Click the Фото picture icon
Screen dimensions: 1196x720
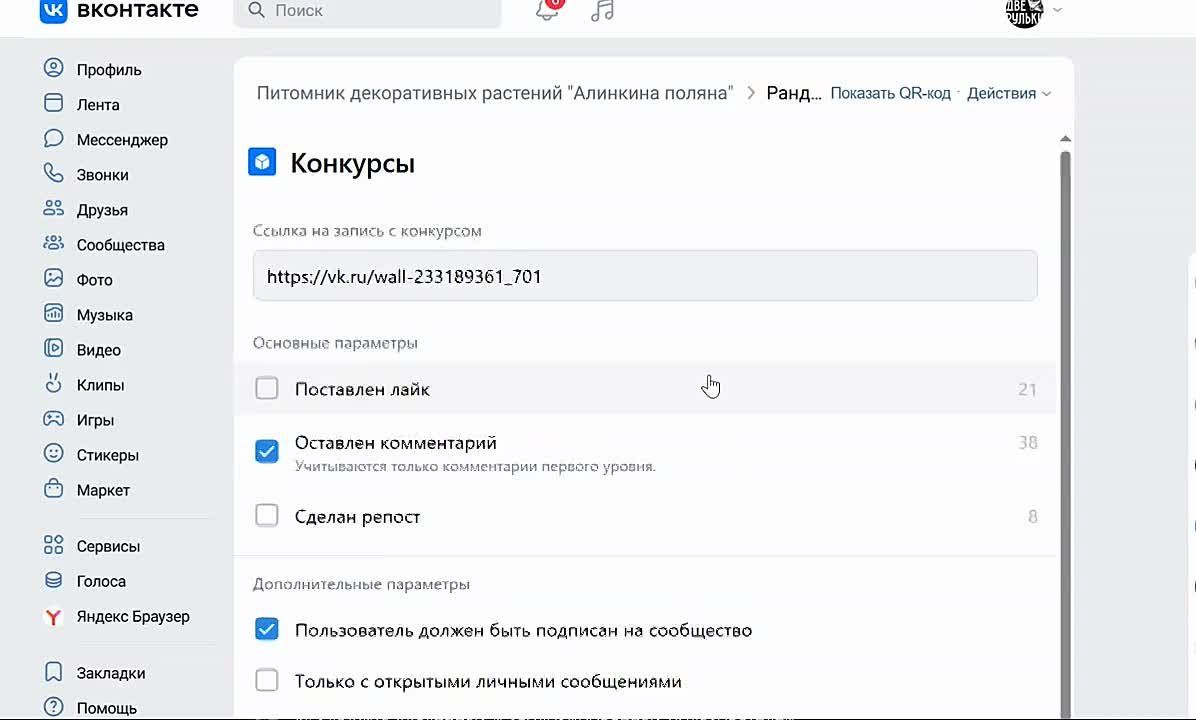tap(53, 278)
